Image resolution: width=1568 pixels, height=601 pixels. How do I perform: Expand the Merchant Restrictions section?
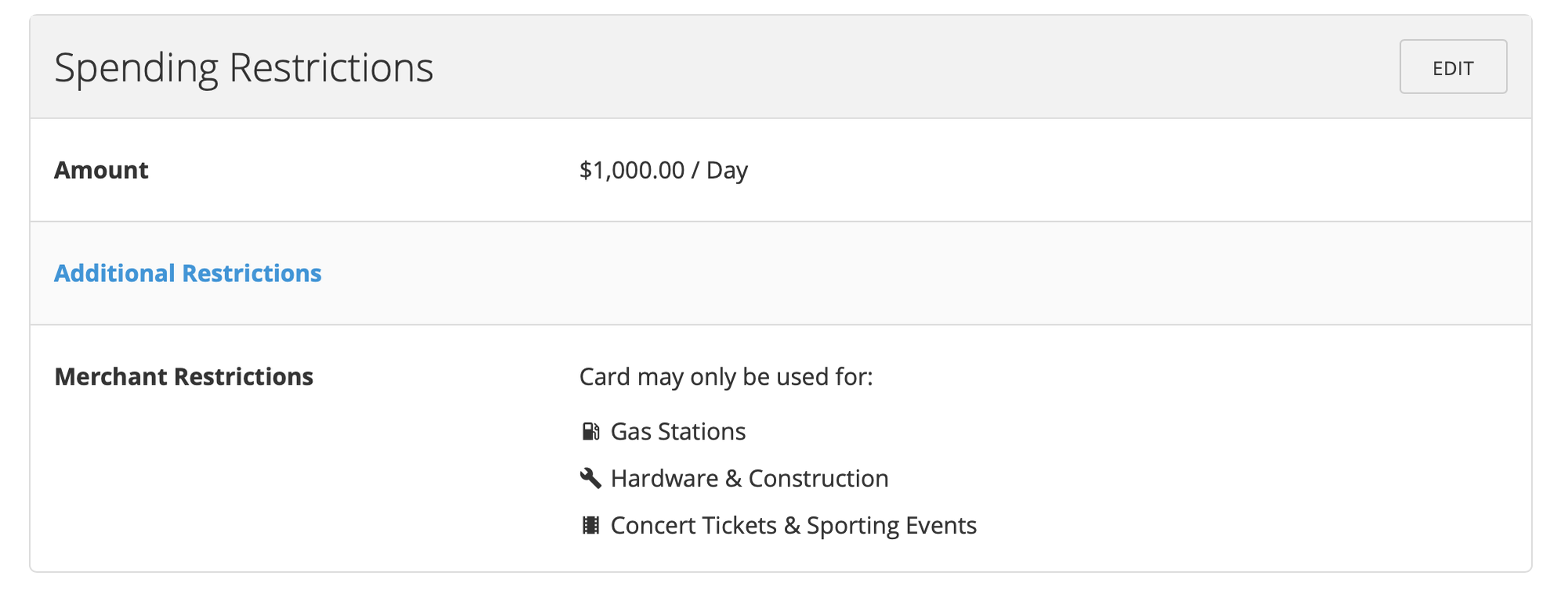pyautogui.click(x=183, y=377)
